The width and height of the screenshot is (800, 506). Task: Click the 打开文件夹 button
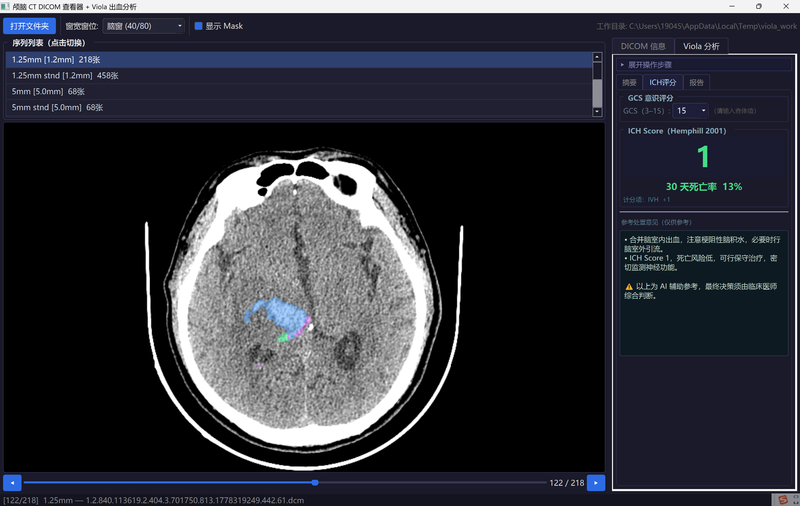click(x=30, y=26)
